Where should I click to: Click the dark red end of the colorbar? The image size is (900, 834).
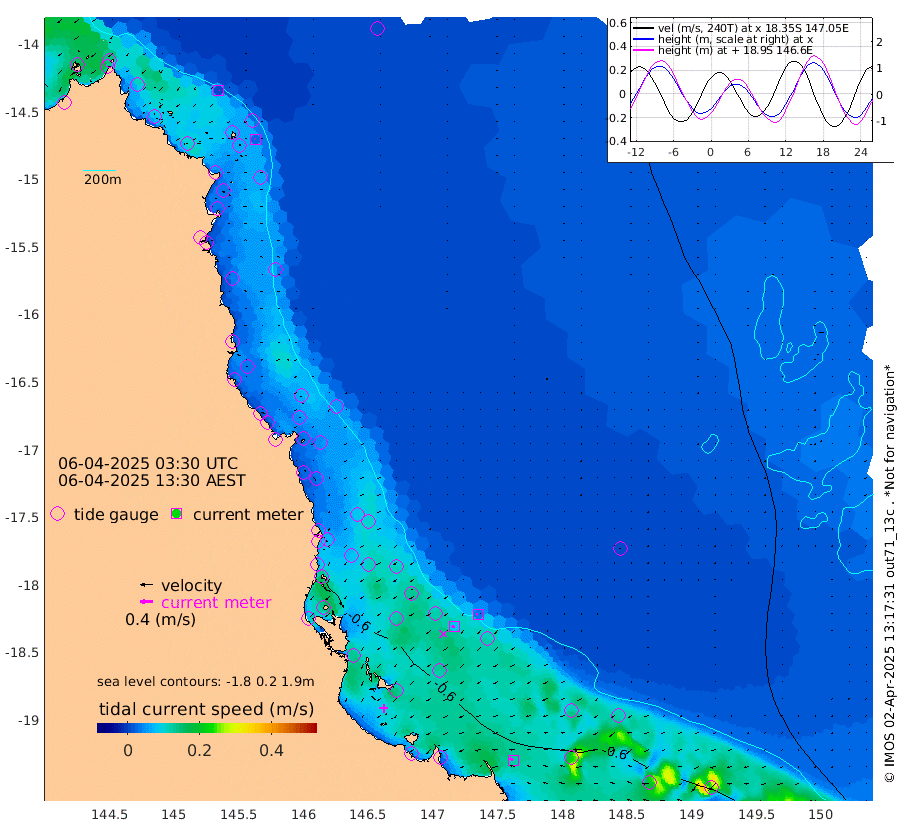312,728
